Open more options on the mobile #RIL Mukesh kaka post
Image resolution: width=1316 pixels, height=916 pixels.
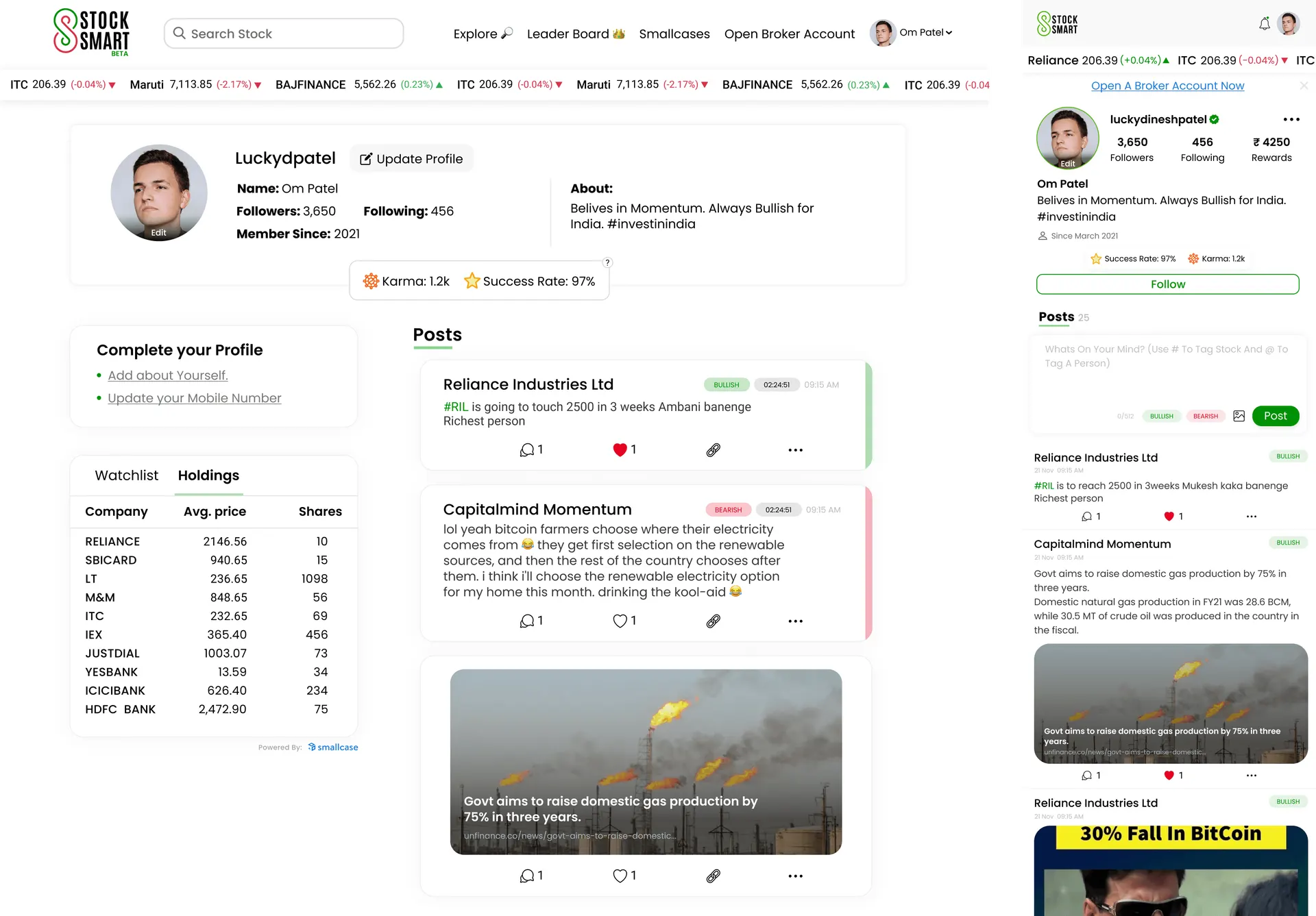tap(1251, 517)
